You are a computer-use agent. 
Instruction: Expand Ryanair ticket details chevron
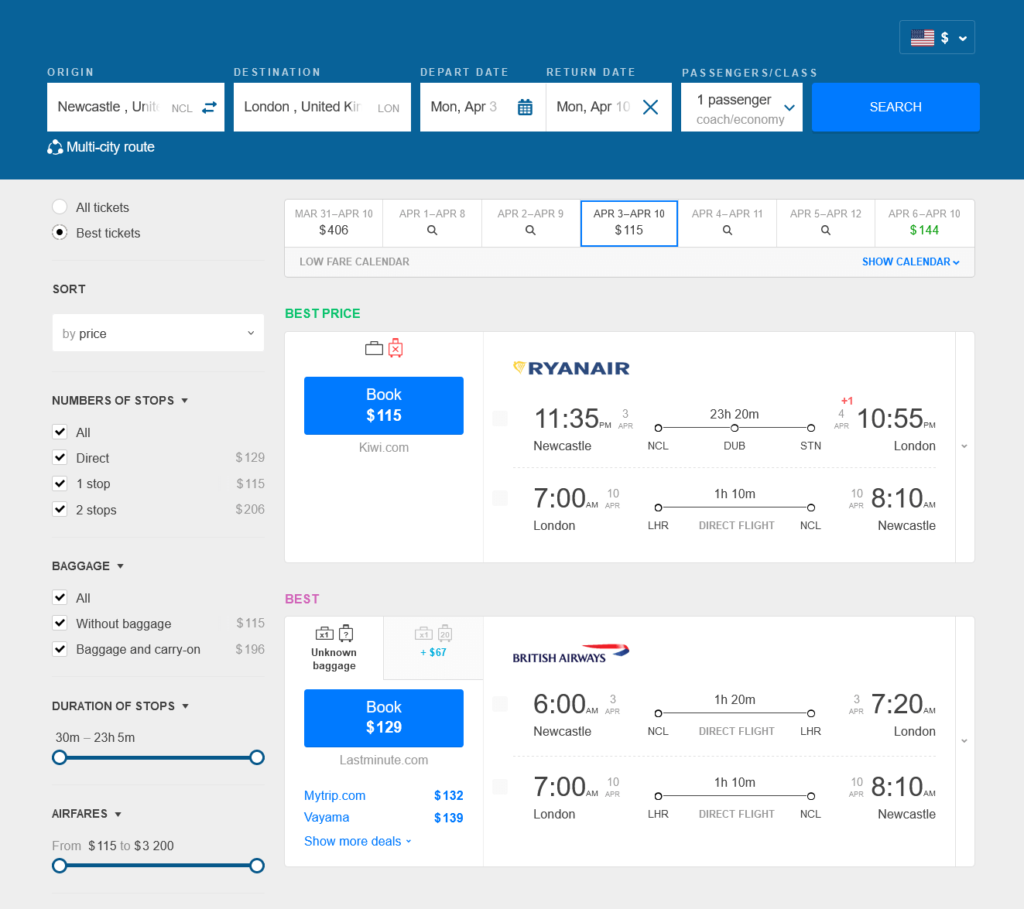tap(965, 447)
